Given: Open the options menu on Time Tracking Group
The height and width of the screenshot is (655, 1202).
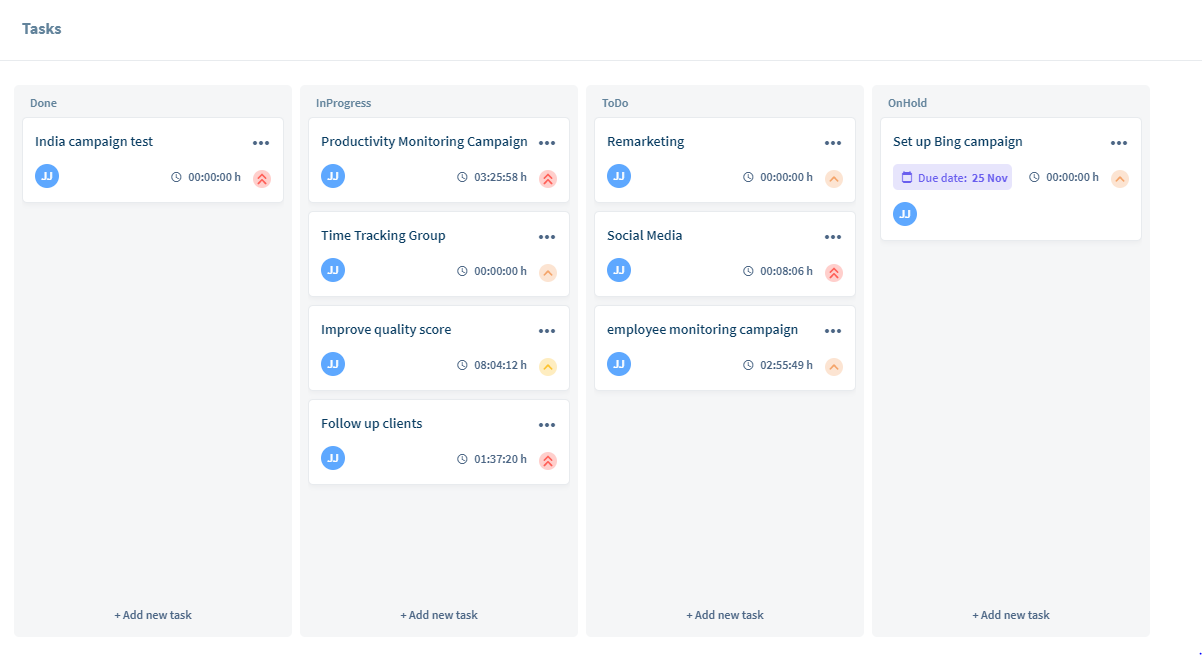Looking at the screenshot, I should click(547, 236).
